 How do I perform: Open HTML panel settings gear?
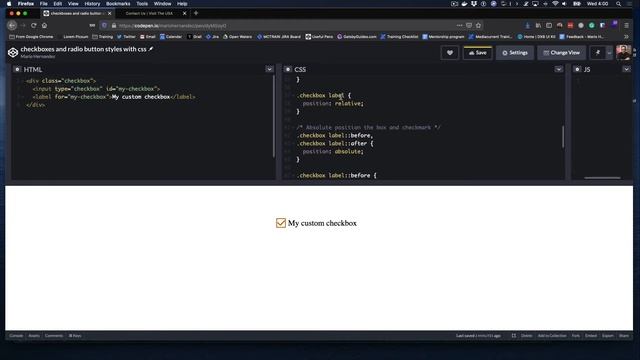coord(17,69)
